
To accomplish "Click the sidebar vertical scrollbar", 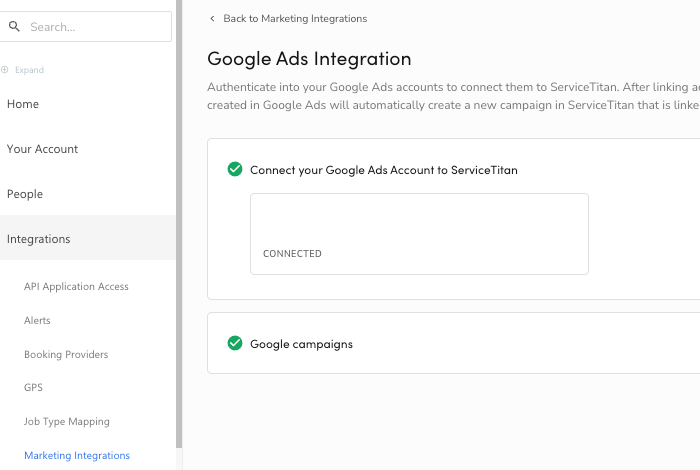I will (179, 220).
